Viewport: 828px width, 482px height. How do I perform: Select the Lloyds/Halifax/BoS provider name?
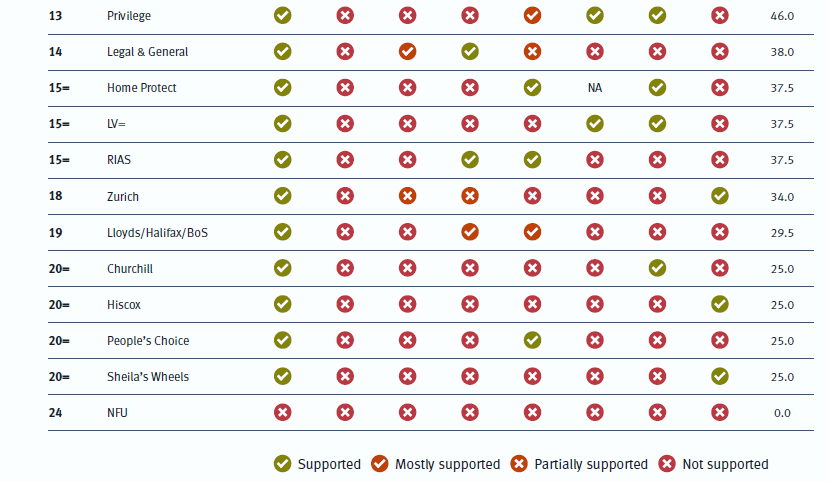[157, 233]
